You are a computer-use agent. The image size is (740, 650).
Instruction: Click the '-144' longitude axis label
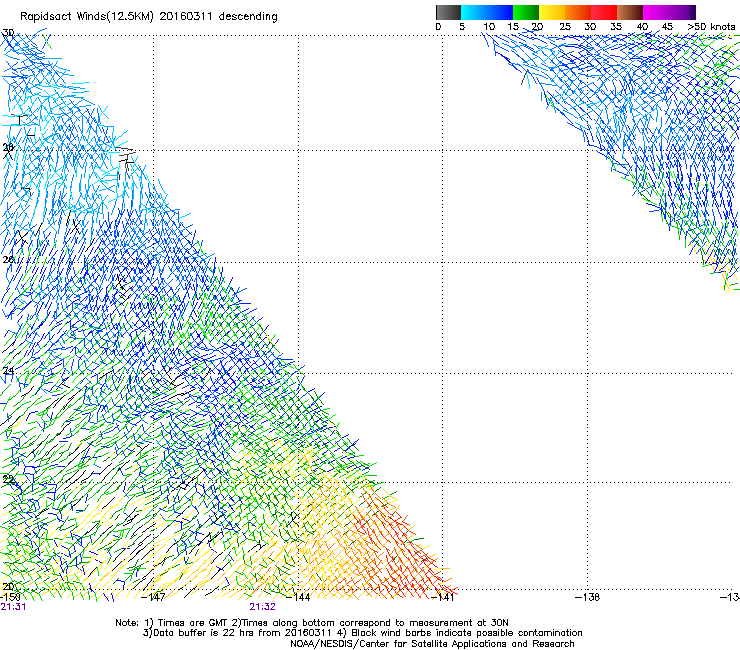tap(298, 597)
